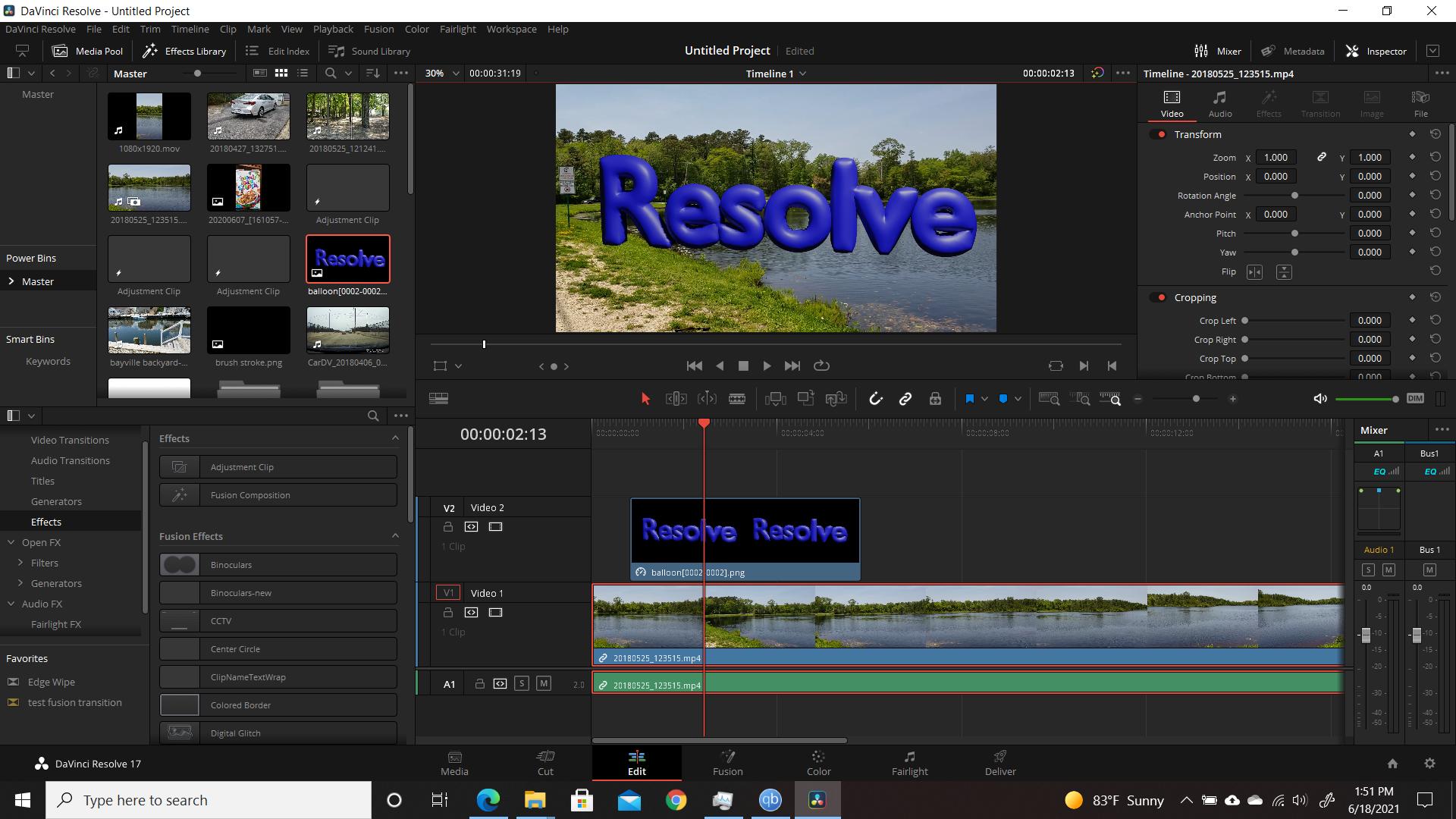Click Detail Zoom icon
1456x819 pixels.
(x=1080, y=399)
